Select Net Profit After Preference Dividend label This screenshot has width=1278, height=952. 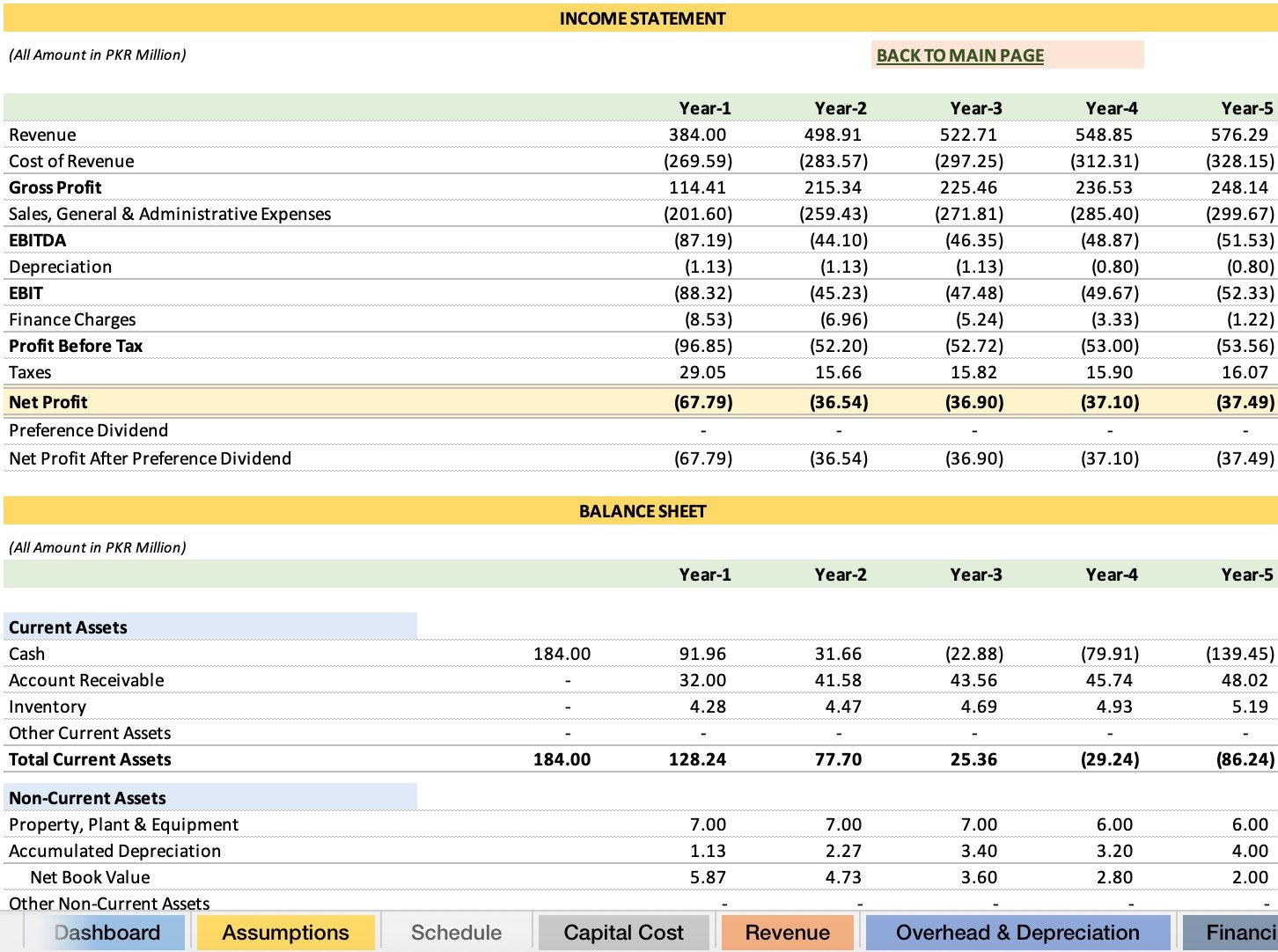(150, 458)
